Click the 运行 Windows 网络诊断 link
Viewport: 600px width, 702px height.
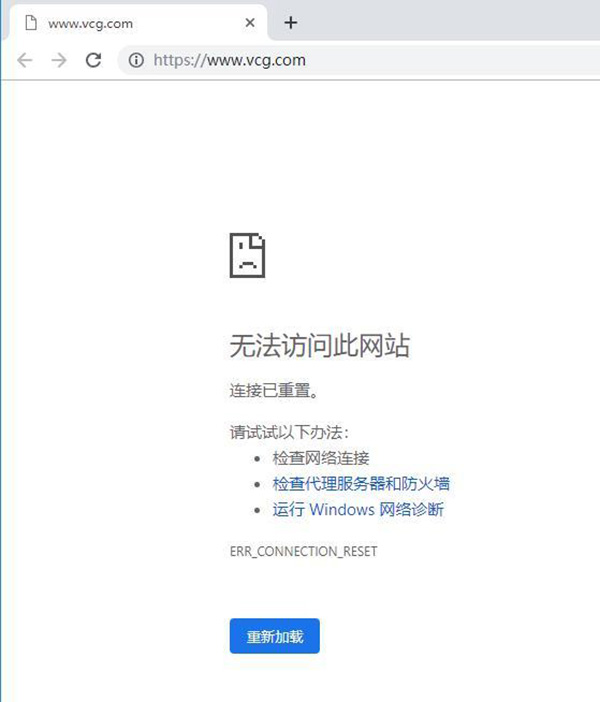pos(358,510)
